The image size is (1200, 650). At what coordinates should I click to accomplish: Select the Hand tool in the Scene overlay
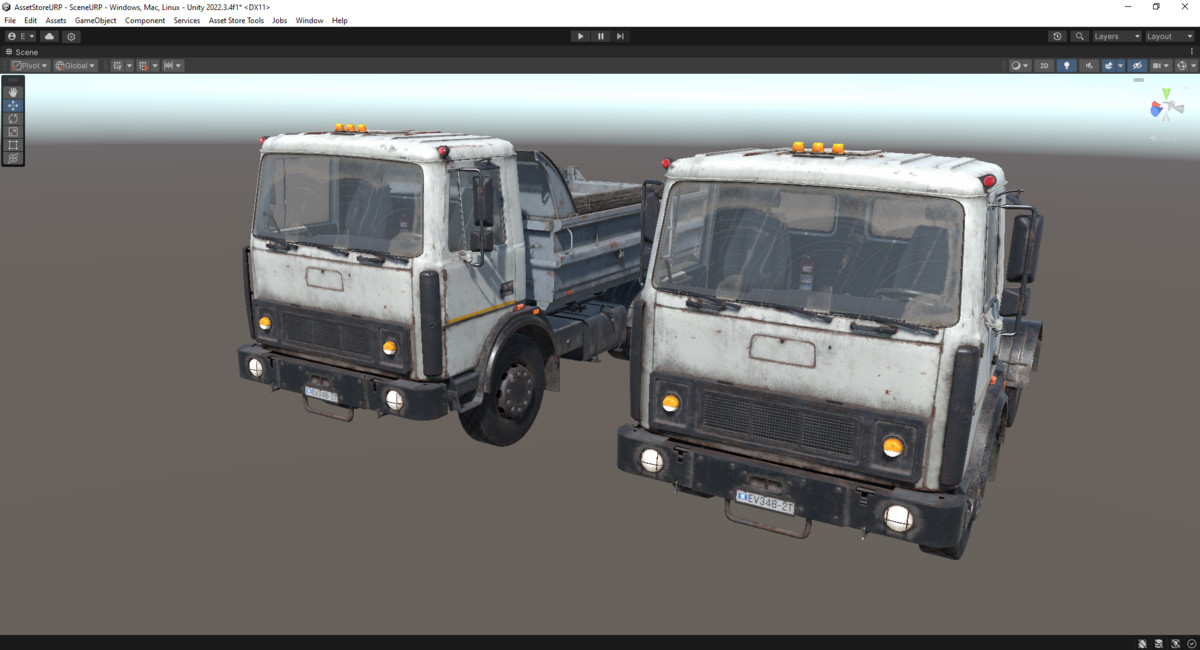coord(13,92)
